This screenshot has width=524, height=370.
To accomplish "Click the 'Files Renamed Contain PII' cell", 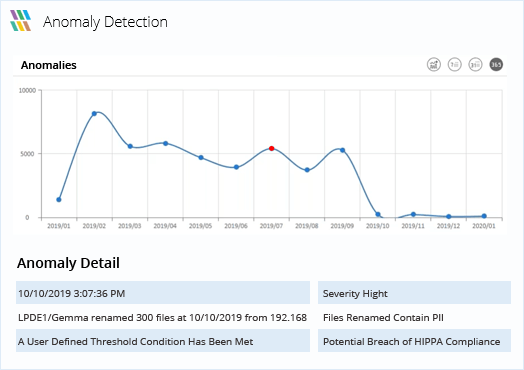I will [414, 317].
